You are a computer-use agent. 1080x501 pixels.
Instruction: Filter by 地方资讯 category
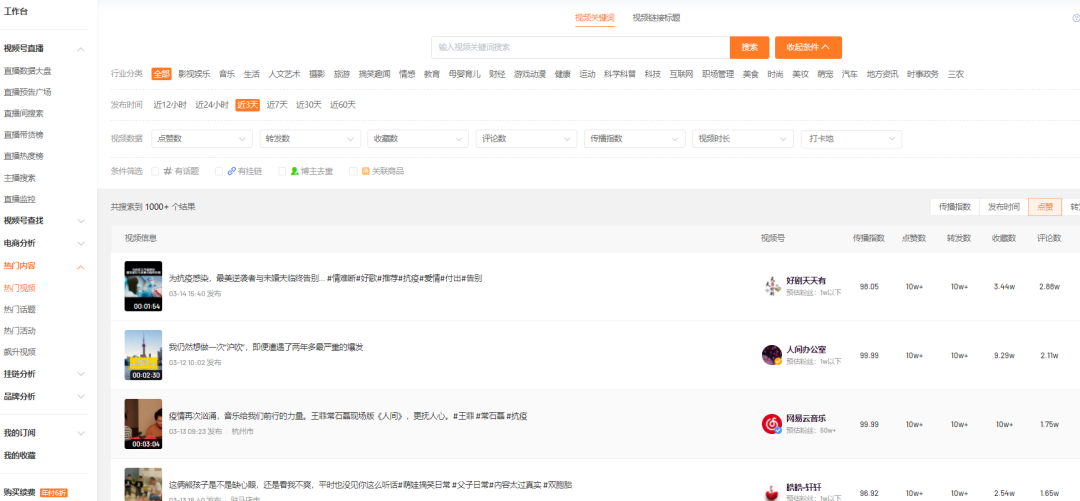point(882,74)
